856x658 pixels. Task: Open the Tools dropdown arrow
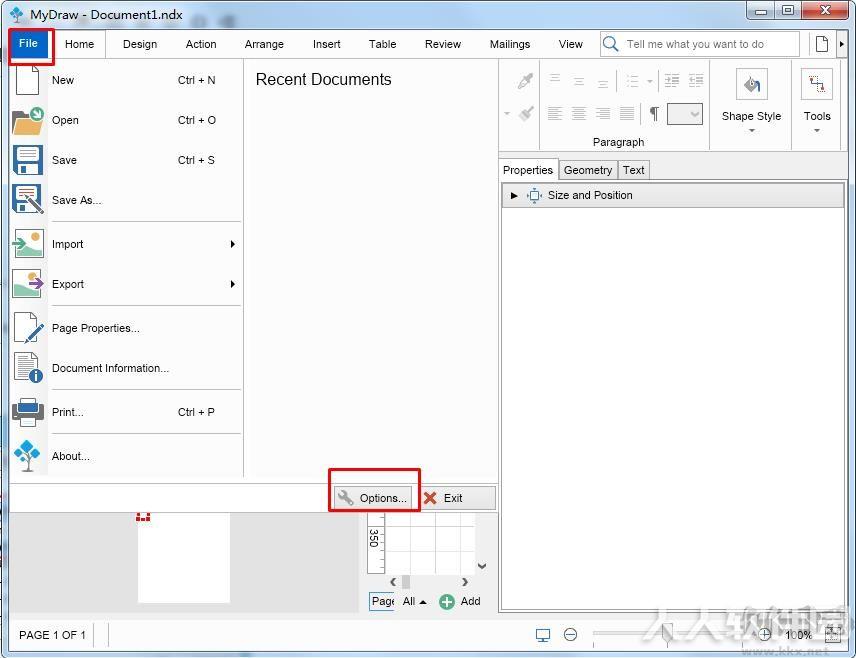pos(817,131)
